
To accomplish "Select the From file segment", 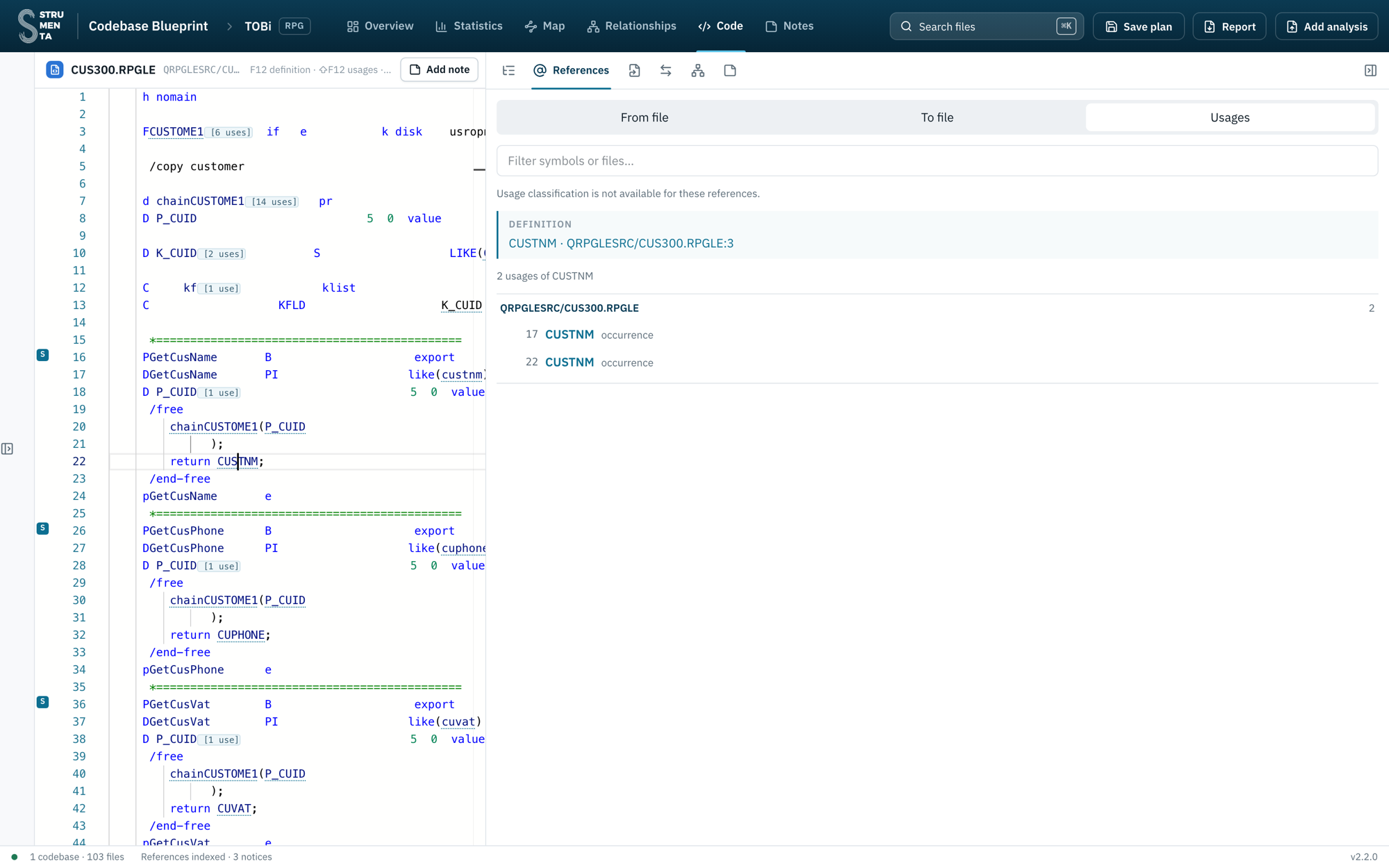I will (644, 117).
